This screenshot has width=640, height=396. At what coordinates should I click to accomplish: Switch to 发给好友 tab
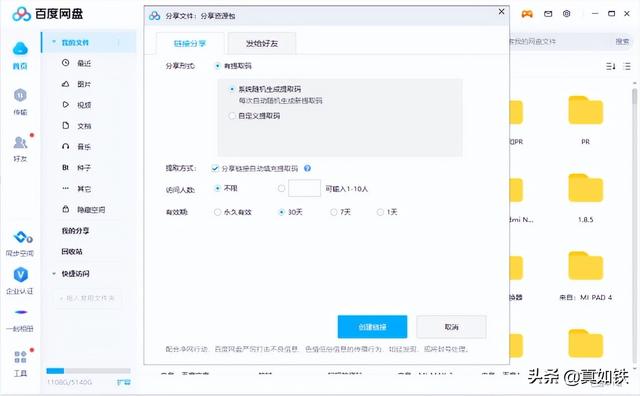262,43
